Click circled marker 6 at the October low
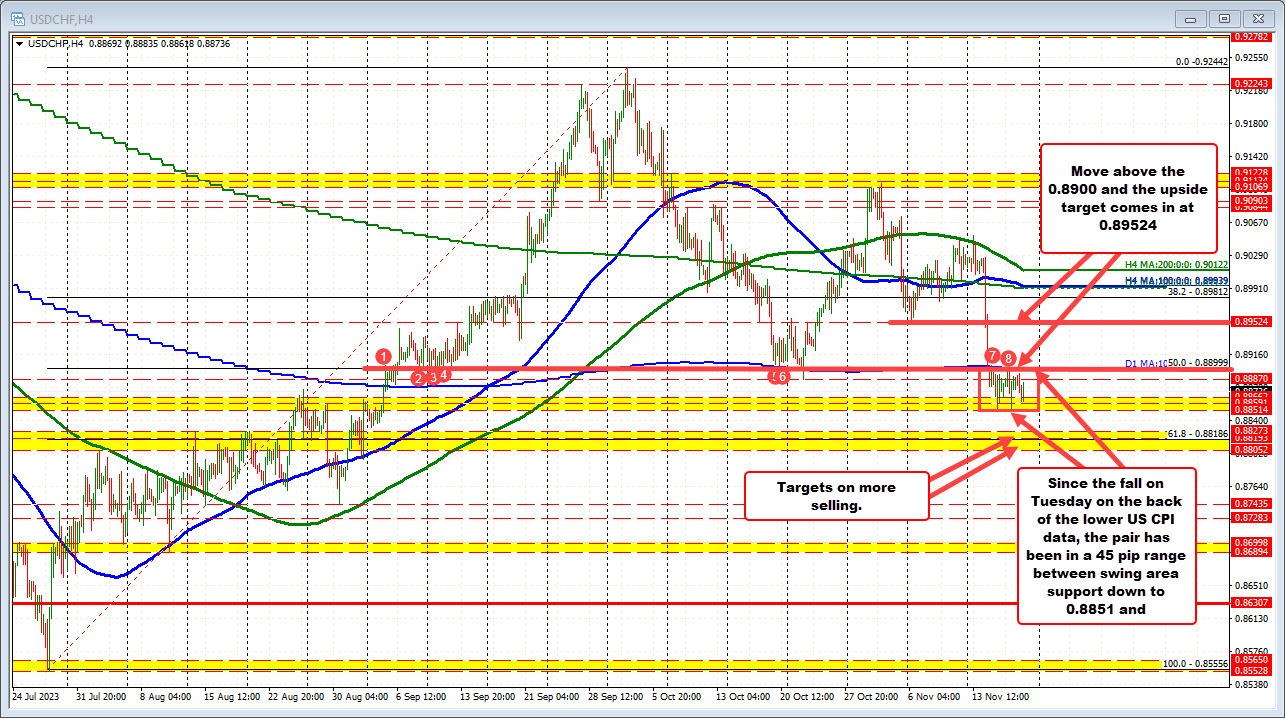This screenshot has width=1285, height=718. 781,376
